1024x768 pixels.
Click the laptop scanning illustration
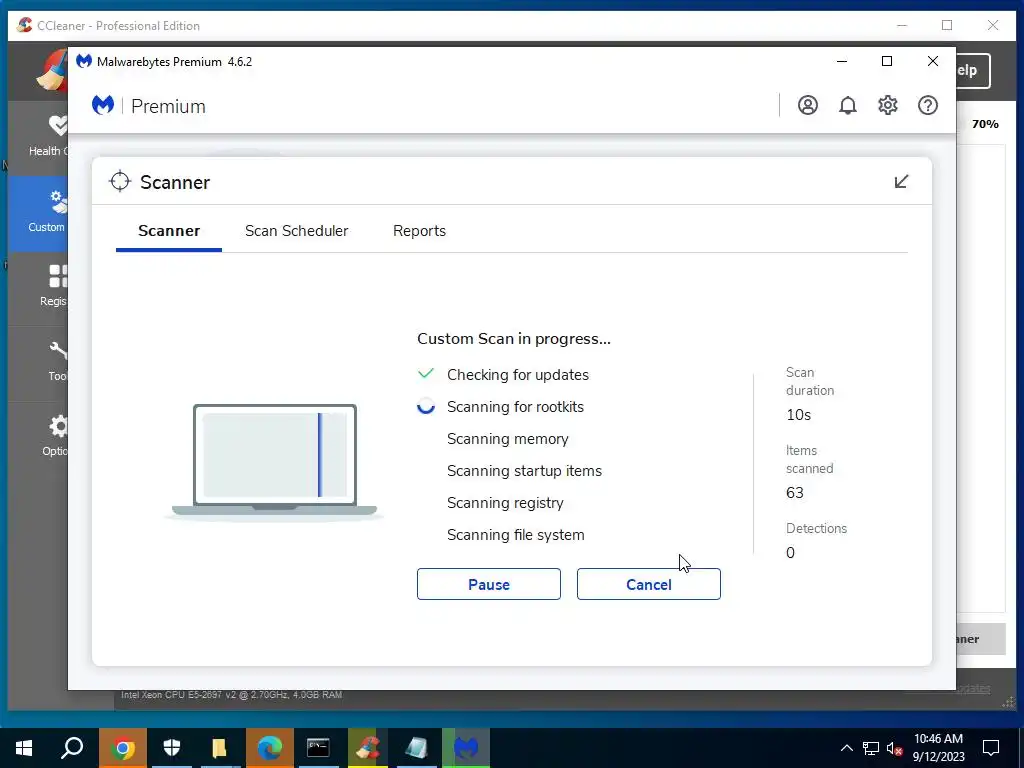(x=274, y=461)
